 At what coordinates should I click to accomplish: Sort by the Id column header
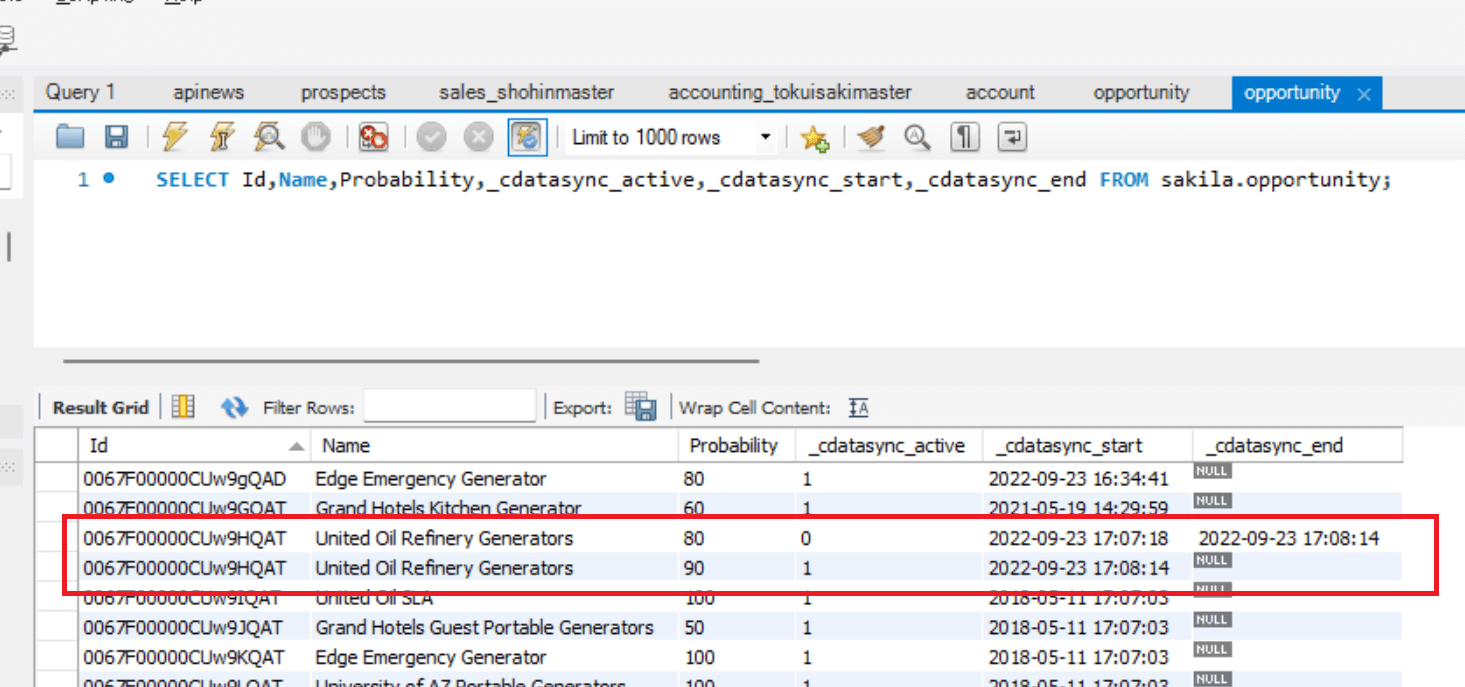(x=196, y=446)
